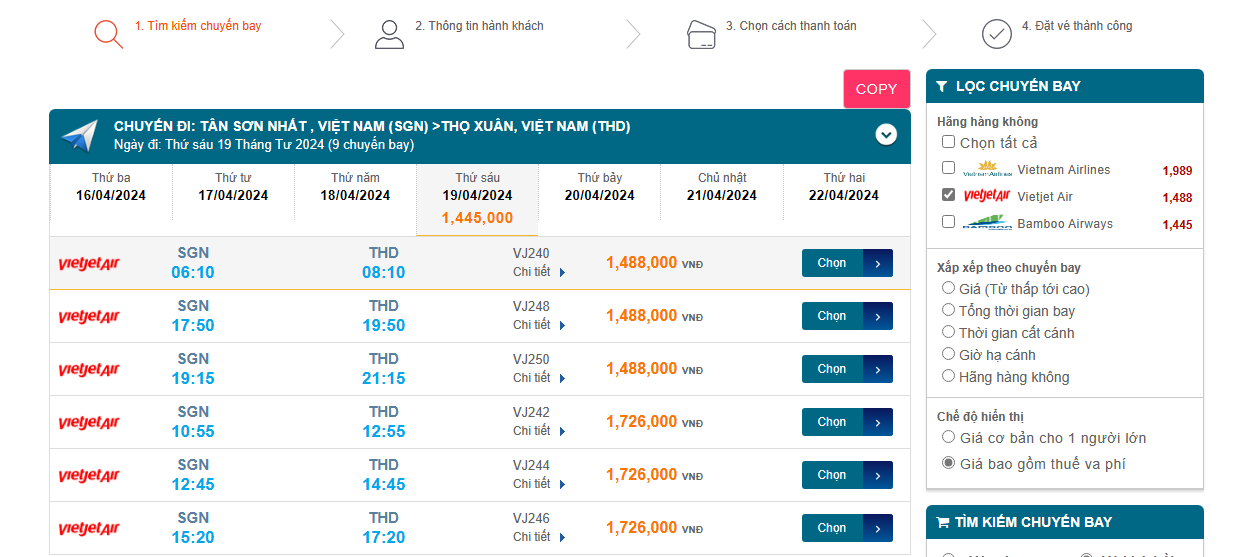Choose the 19:15 flight VJ250 with Chọn

coord(846,369)
